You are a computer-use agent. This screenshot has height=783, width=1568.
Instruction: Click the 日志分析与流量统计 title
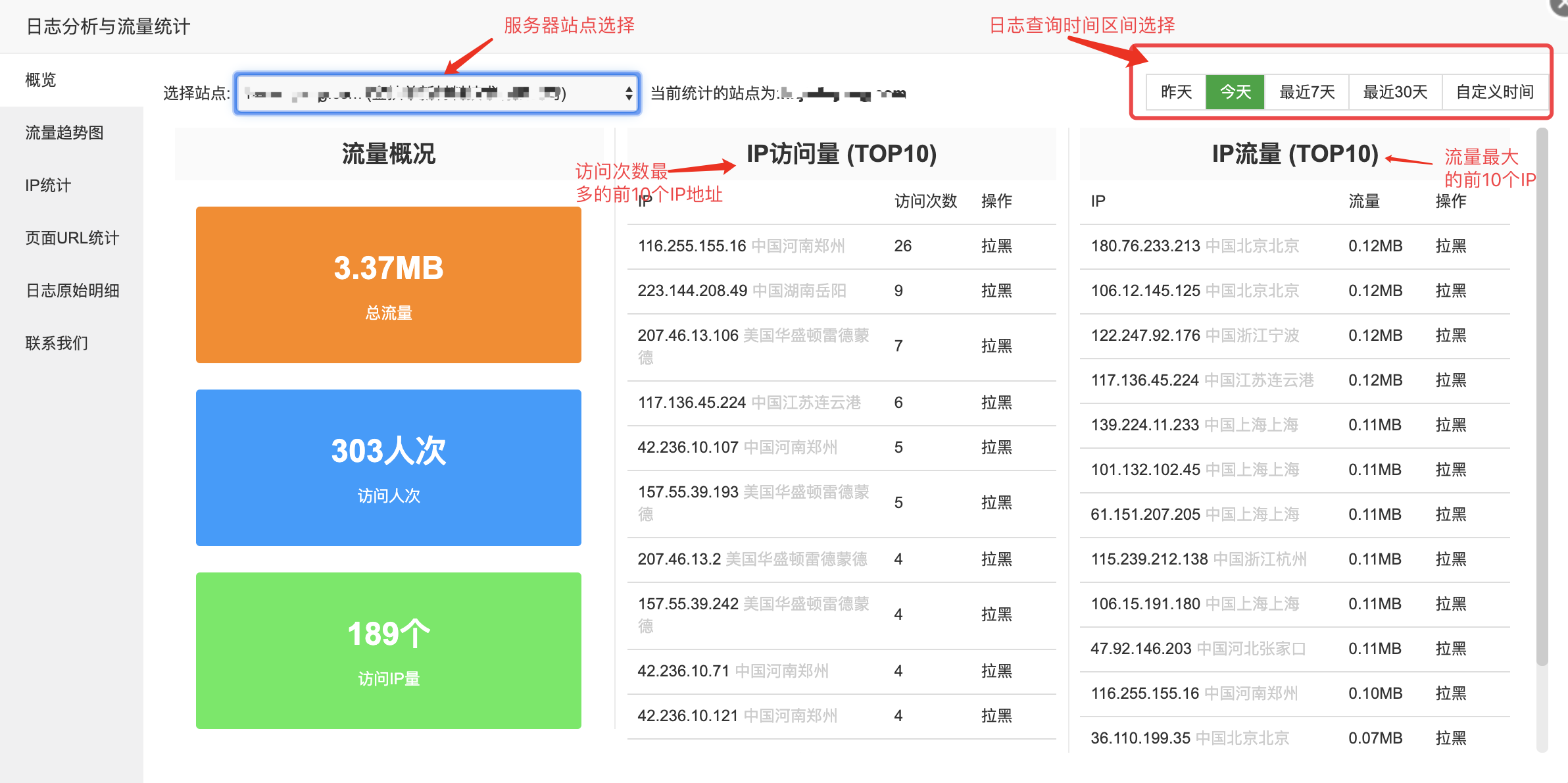tap(108, 26)
